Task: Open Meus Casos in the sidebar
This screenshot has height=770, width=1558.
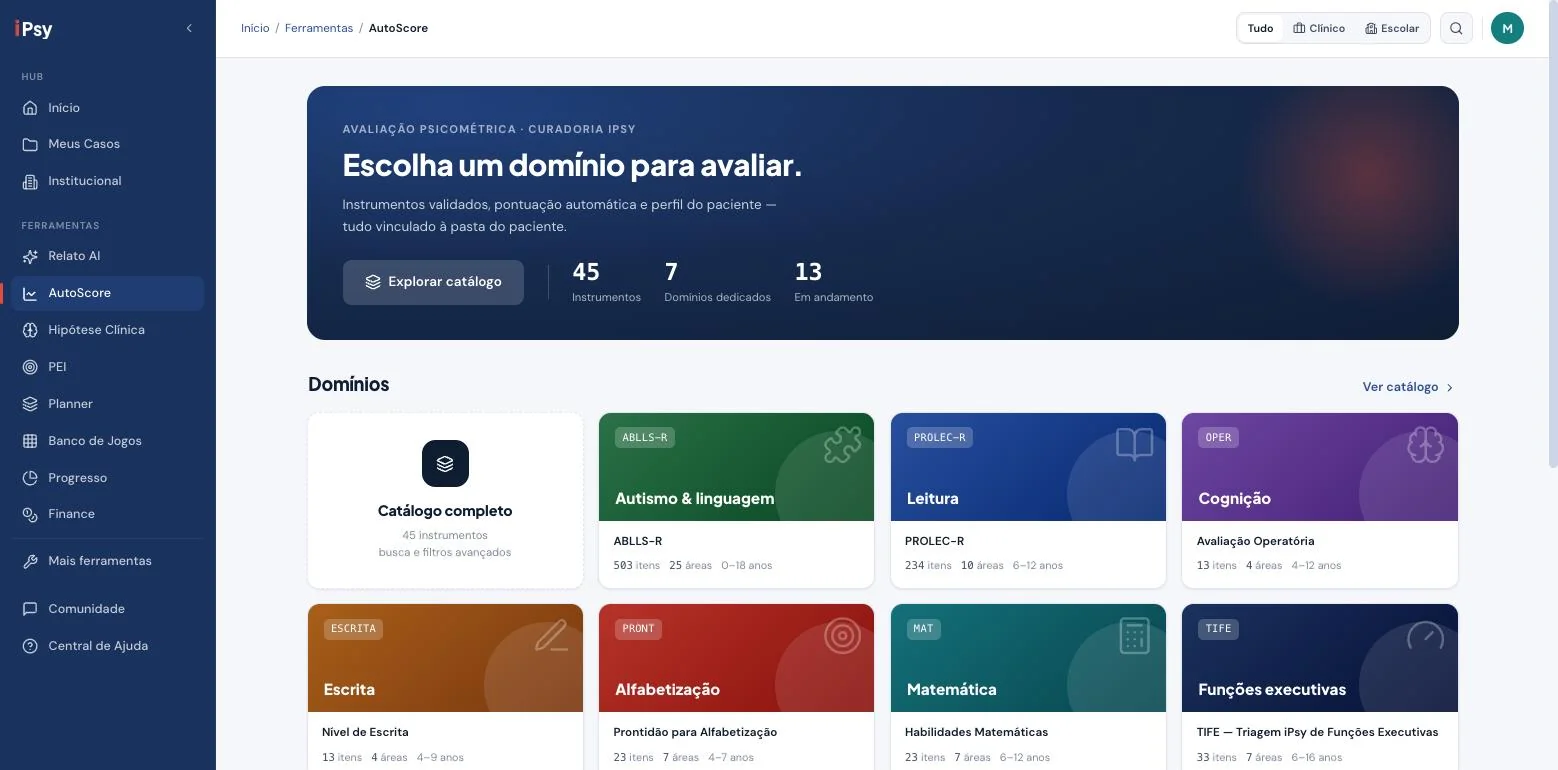Action: tap(108, 144)
